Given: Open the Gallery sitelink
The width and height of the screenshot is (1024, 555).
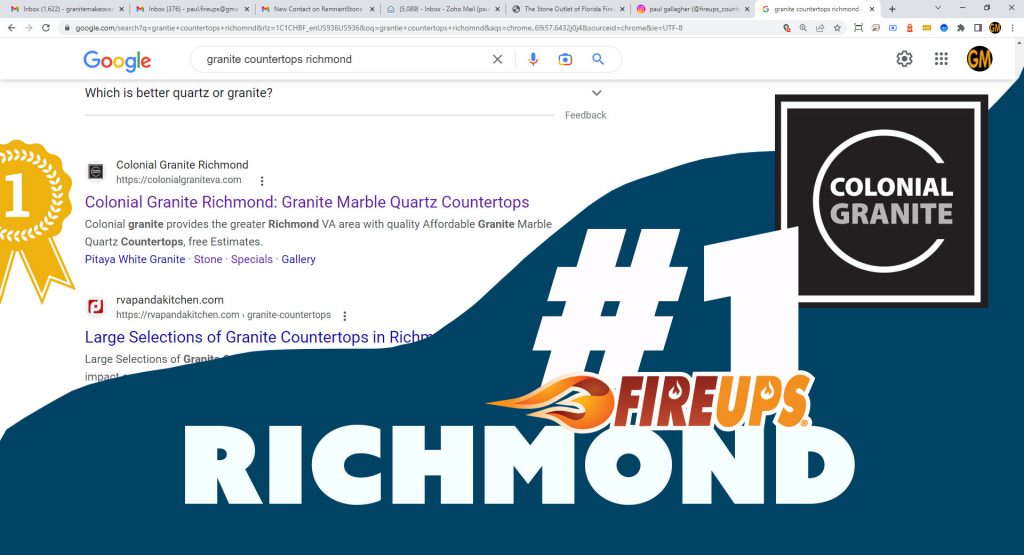Looking at the screenshot, I should [298, 259].
